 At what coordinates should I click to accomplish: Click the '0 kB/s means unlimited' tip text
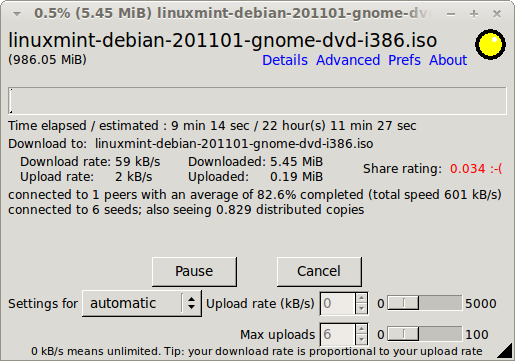pos(257,351)
